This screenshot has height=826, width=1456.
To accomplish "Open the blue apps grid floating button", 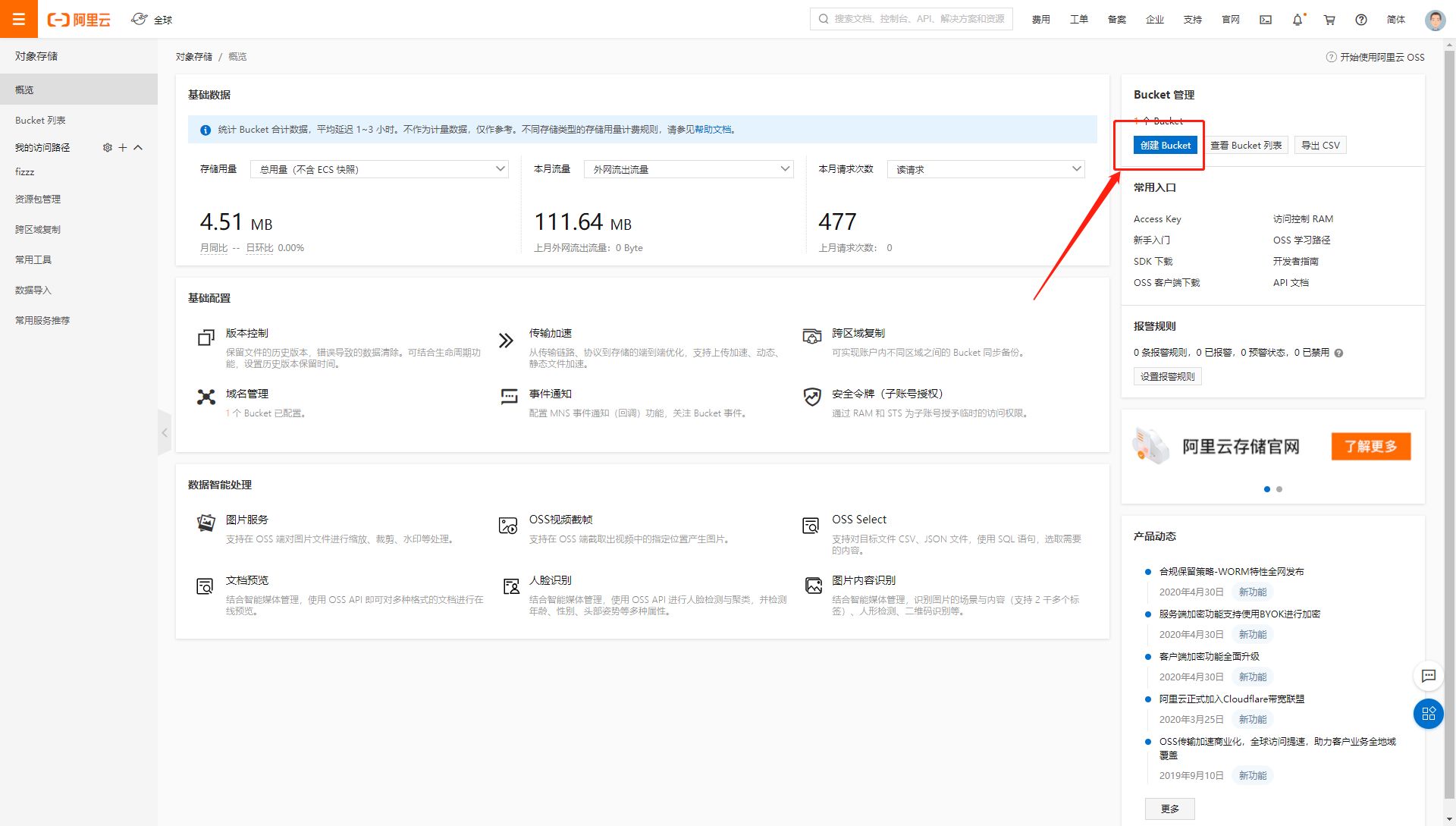I will (x=1429, y=713).
